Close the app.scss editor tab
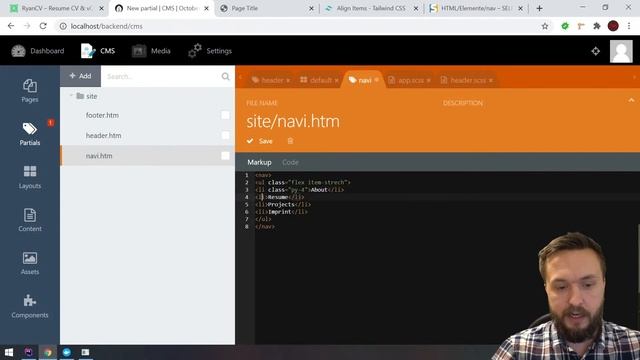This screenshot has width=640, height=360. 429,80
